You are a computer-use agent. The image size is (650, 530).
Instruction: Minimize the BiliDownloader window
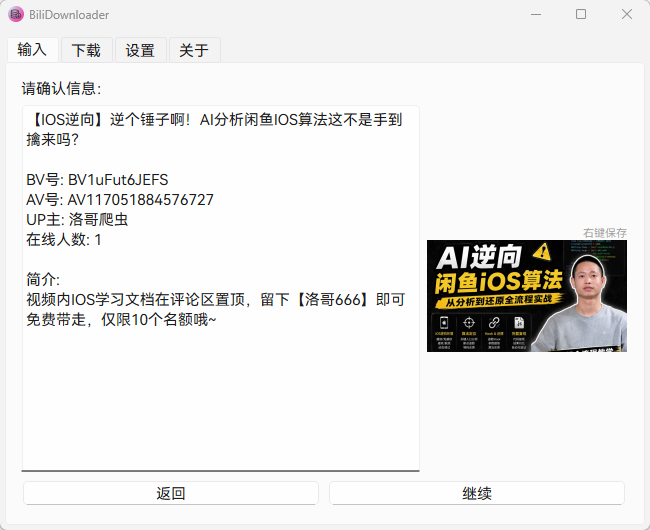coord(536,15)
